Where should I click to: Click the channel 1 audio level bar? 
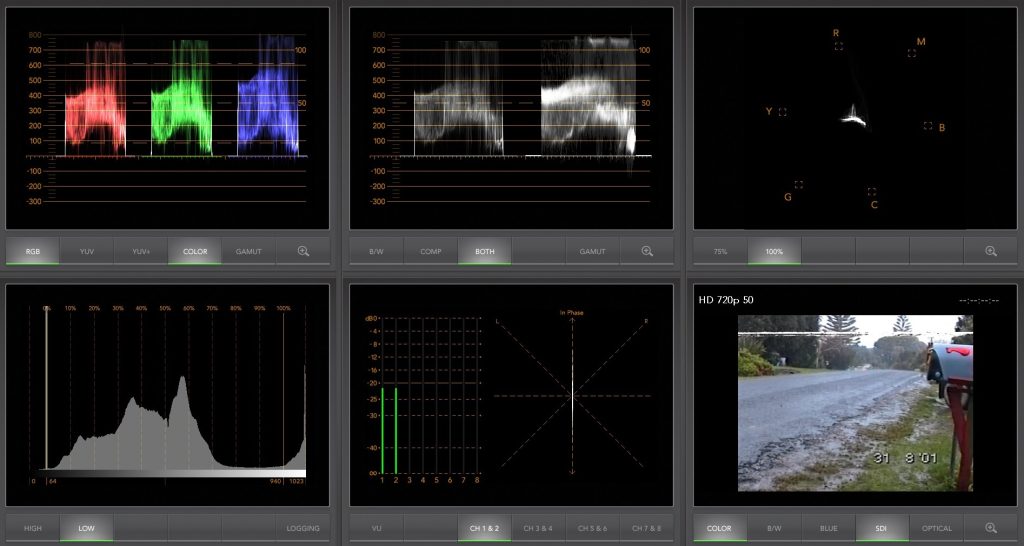click(x=382, y=430)
